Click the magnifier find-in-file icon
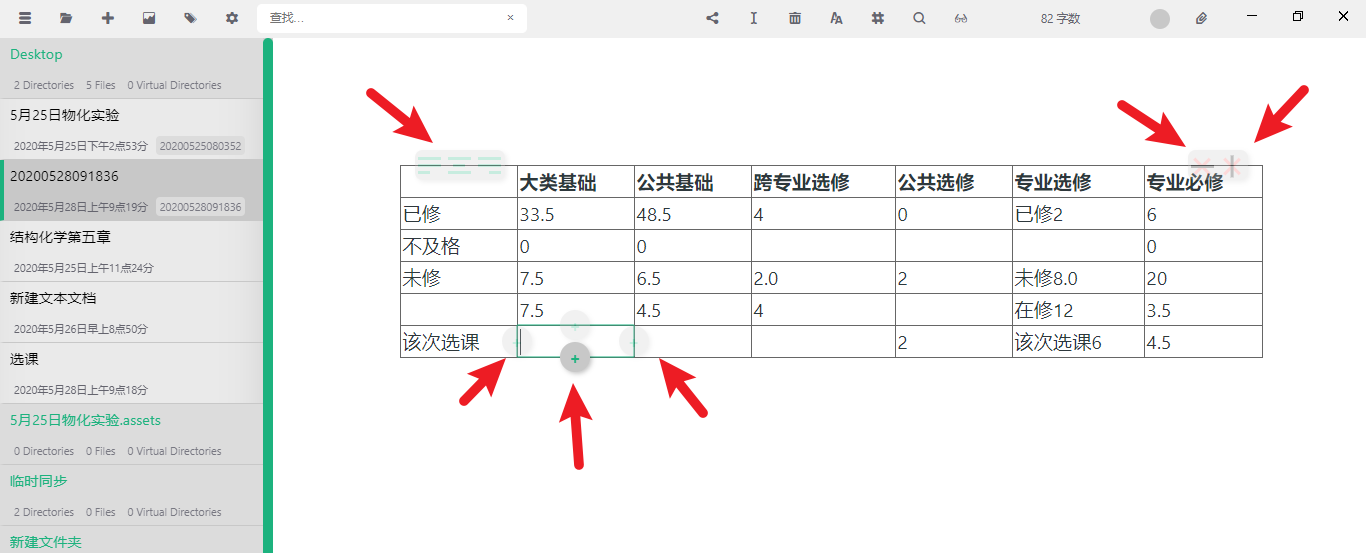The height and width of the screenshot is (553, 1366). [x=919, y=18]
